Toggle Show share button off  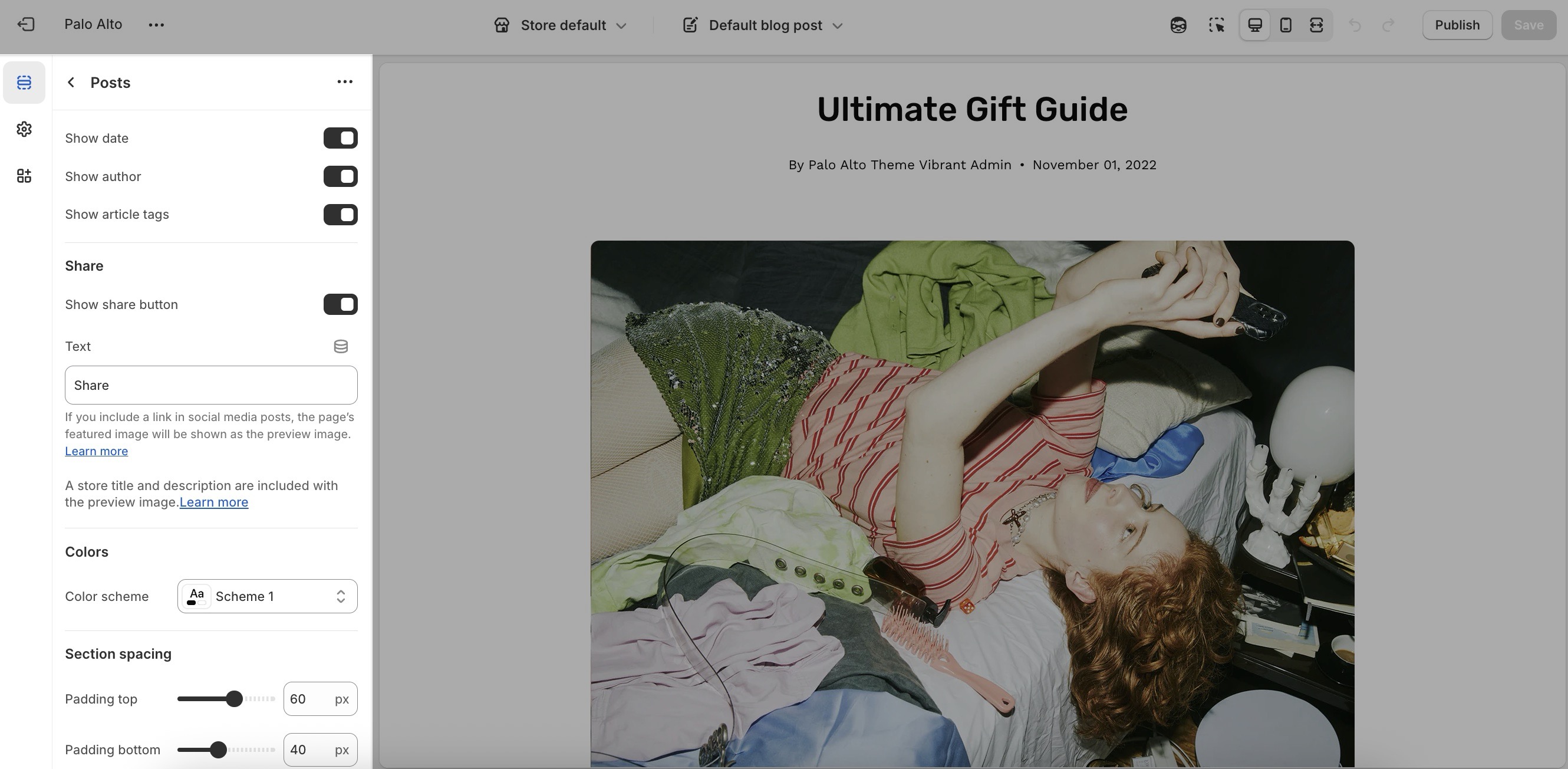[340, 304]
